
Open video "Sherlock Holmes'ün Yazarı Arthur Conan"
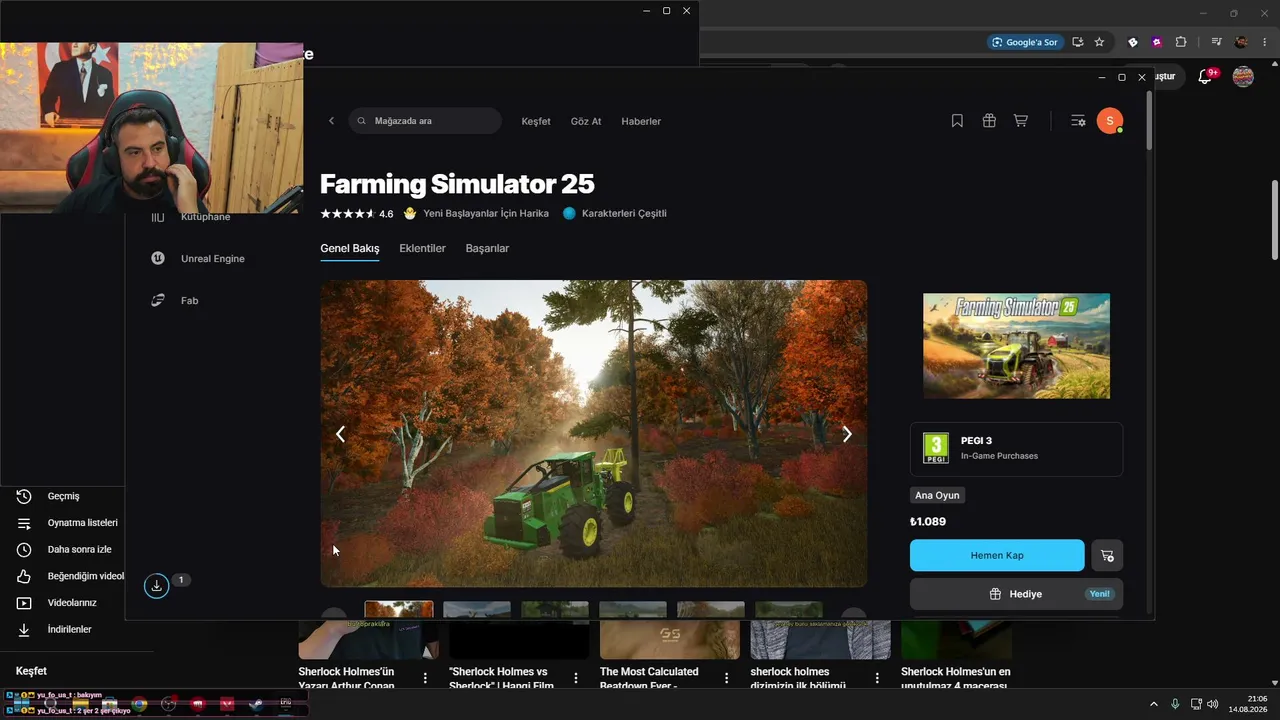[347, 678]
